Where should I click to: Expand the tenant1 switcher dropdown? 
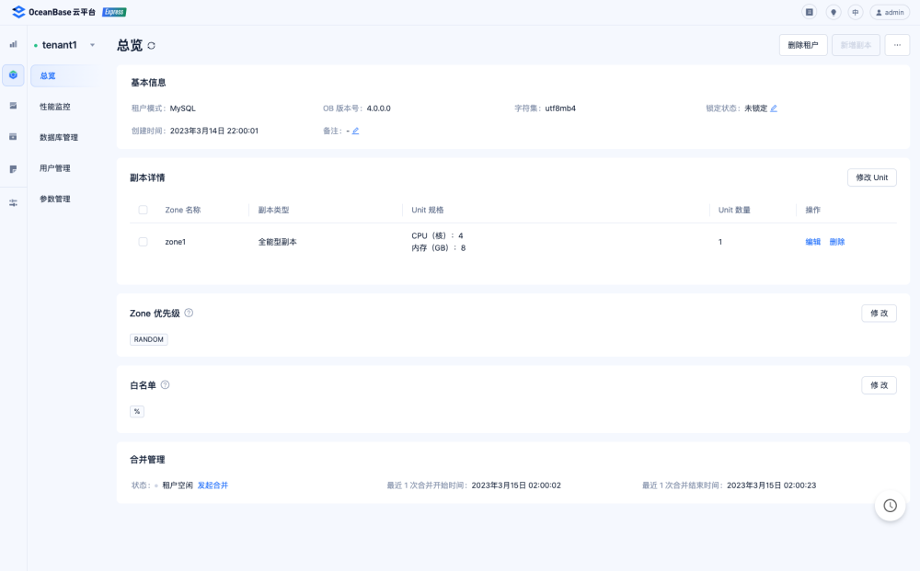(92, 45)
